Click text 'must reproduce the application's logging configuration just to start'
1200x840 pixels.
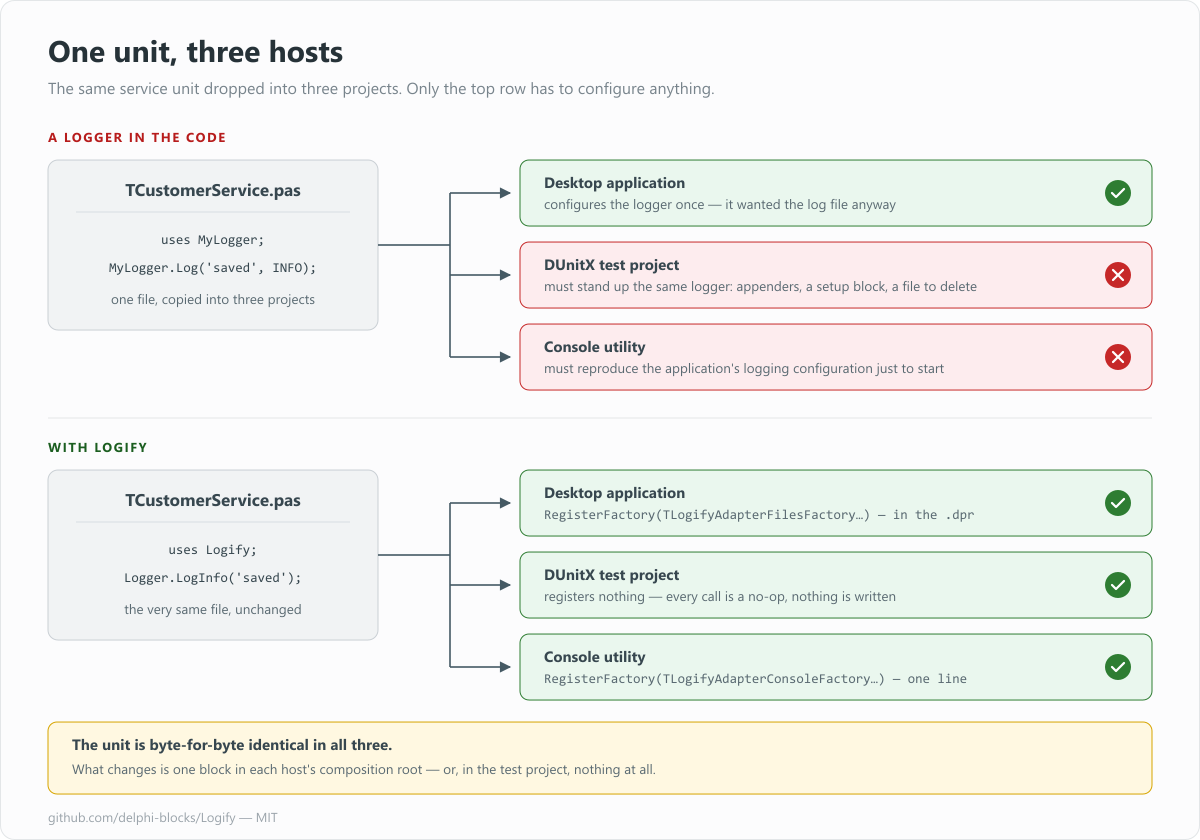pyautogui.click(x=744, y=369)
